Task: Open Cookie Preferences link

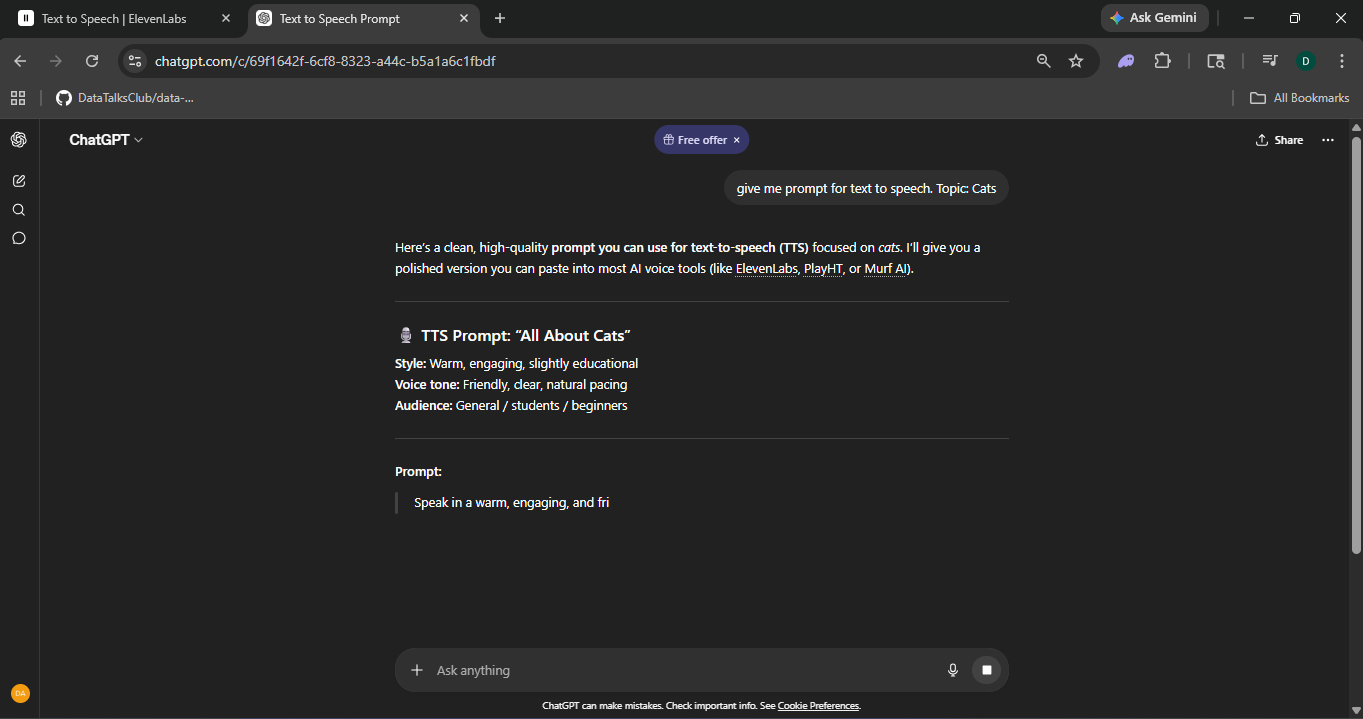Action: pos(818,706)
